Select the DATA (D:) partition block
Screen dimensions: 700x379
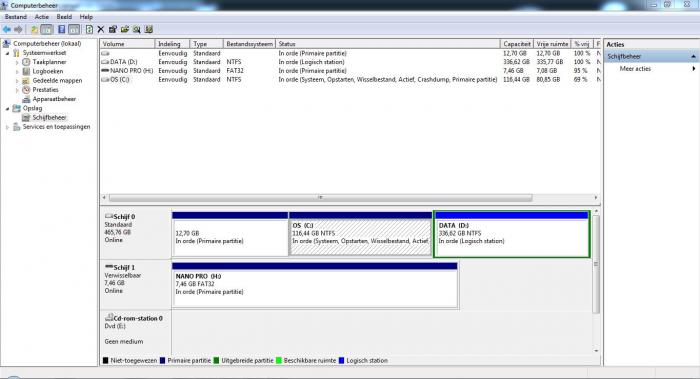512,234
